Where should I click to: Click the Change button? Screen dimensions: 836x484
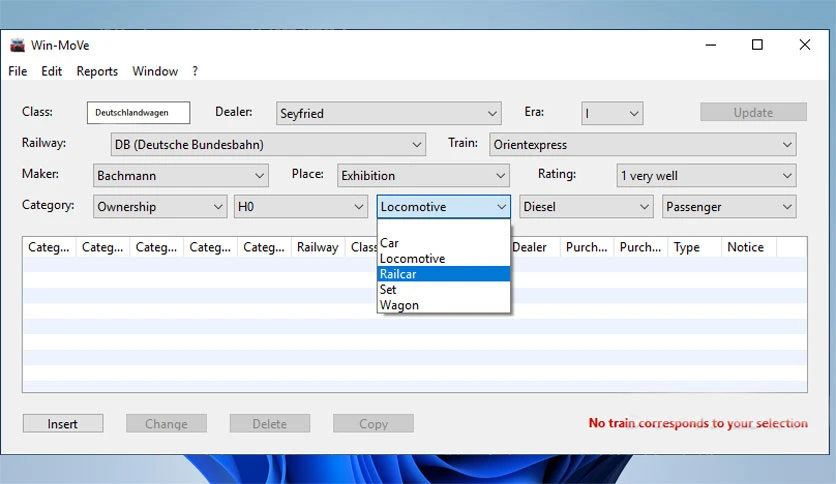[x=166, y=424]
